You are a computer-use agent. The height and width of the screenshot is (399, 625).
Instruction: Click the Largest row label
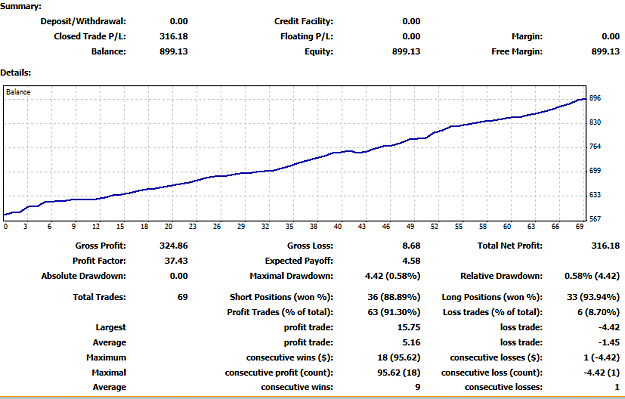[x=110, y=327]
